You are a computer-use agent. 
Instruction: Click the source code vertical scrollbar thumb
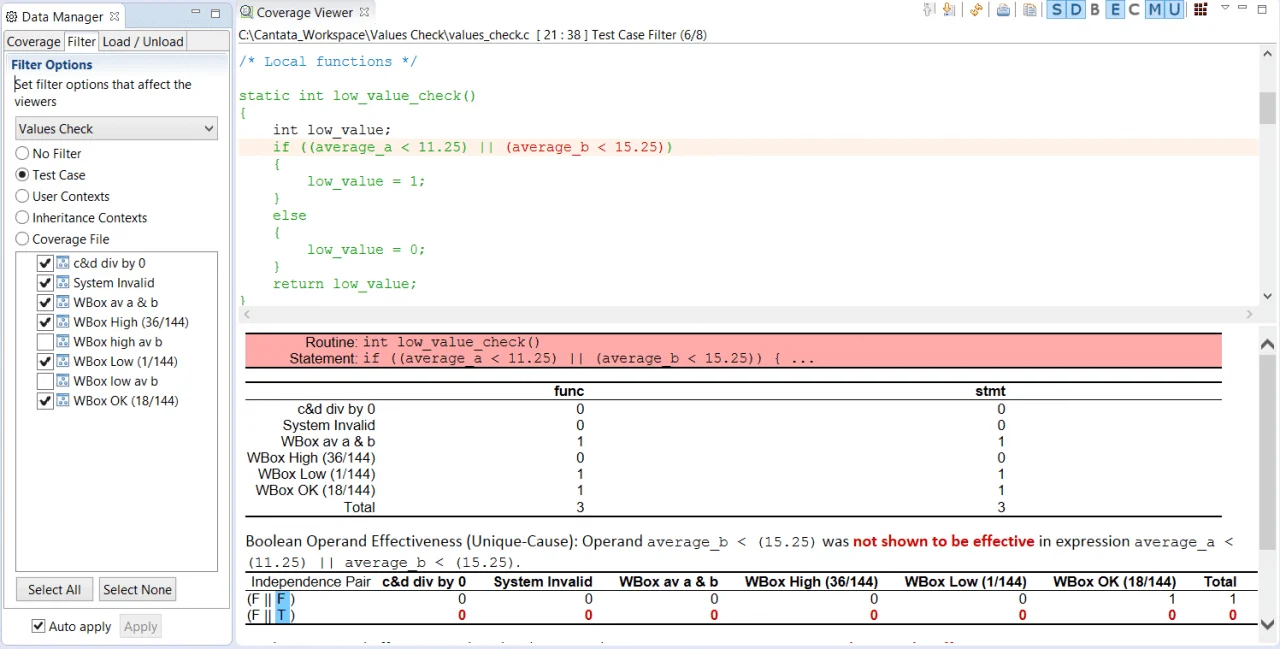coord(1268,108)
